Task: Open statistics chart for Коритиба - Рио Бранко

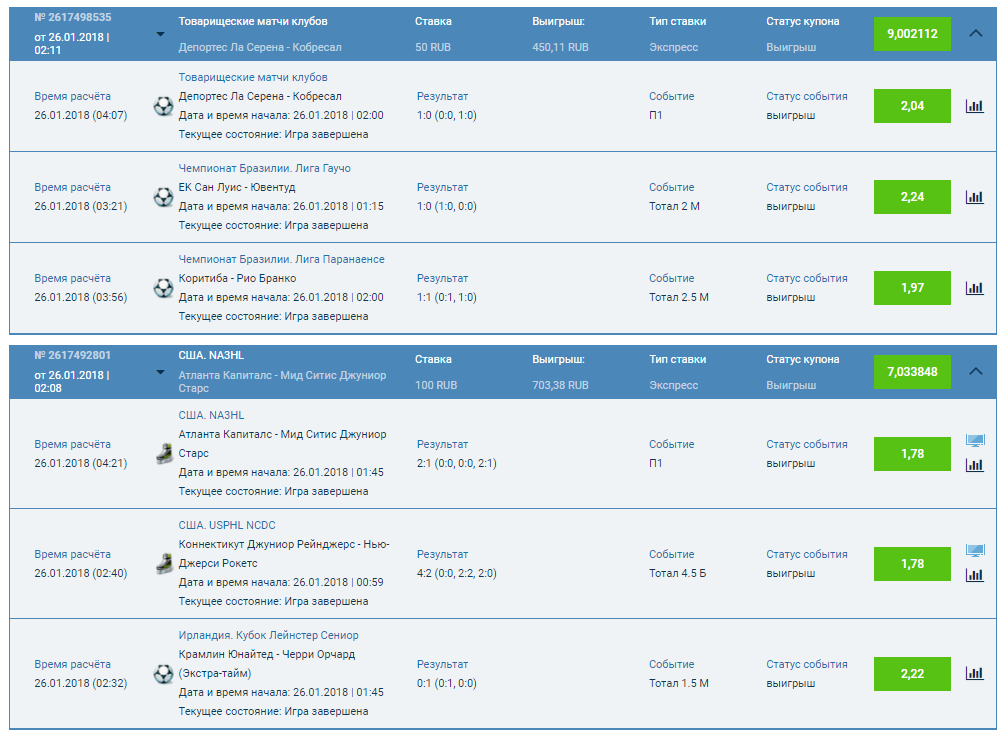Action: pos(975,288)
